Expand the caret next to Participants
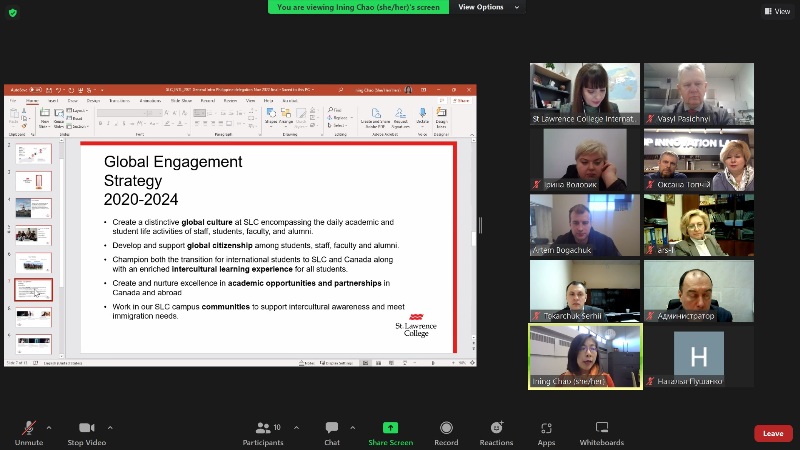Image resolution: width=800 pixels, height=450 pixels. coord(296,428)
